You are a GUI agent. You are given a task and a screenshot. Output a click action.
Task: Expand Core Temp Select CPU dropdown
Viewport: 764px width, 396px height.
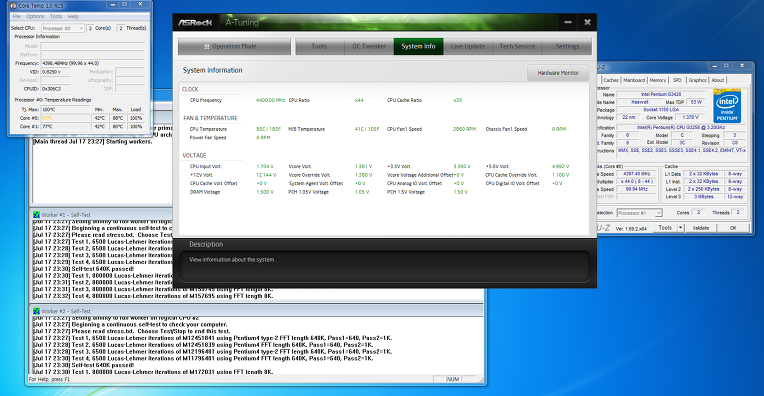click(x=63, y=28)
